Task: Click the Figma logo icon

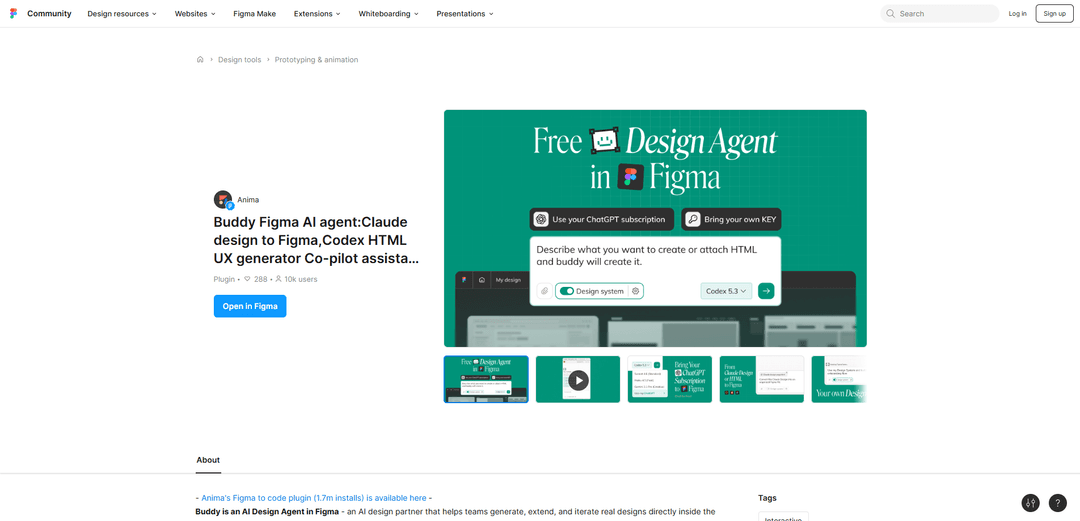Action: click(x=13, y=14)
